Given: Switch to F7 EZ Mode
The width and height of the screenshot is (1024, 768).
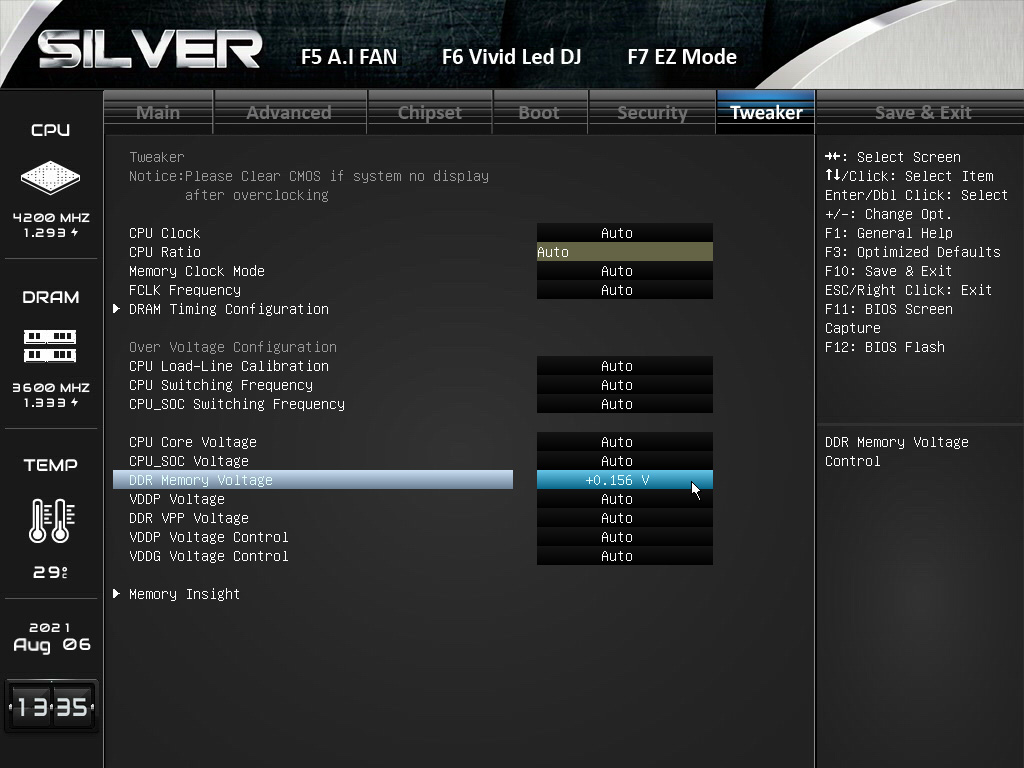Looking at the screenshot, I should tap(682, 57).
